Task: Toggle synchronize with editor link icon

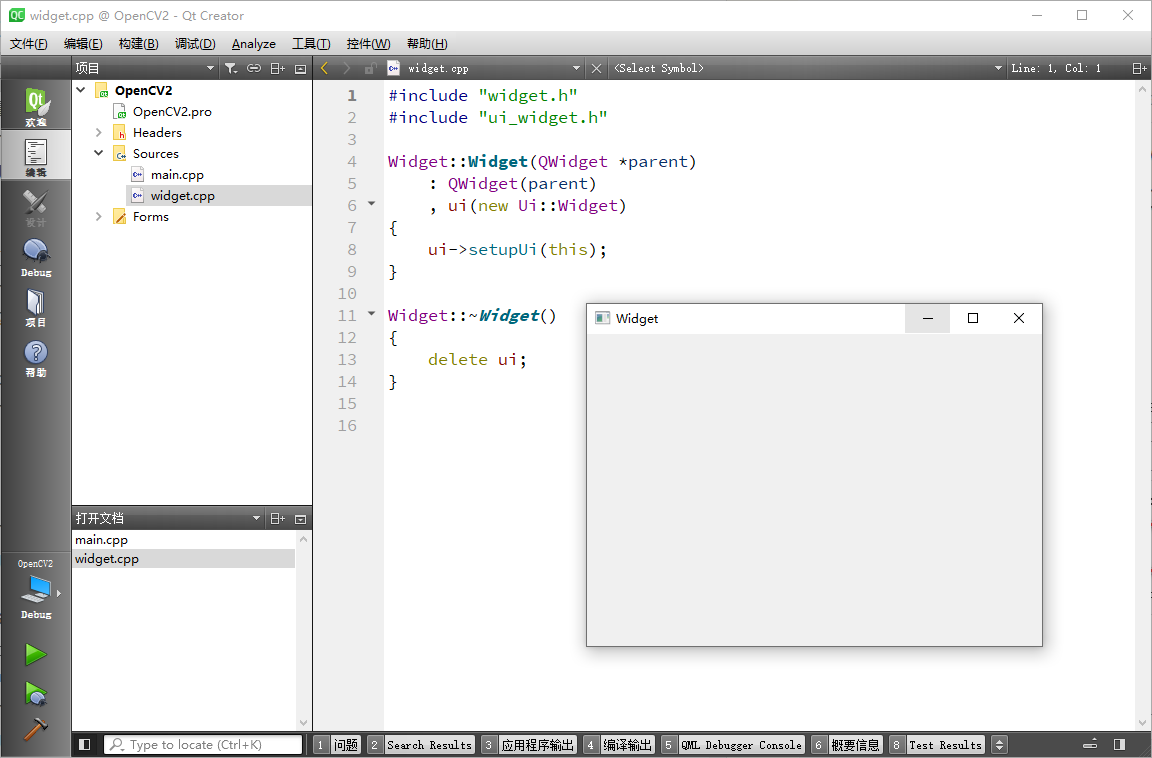Action: click(253, 68)
